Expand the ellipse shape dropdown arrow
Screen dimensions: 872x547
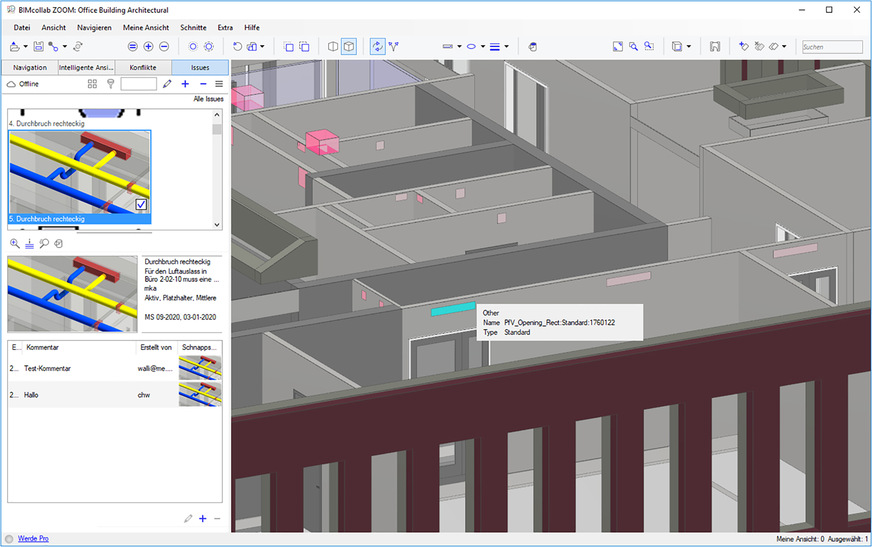(x=483, y=47)
